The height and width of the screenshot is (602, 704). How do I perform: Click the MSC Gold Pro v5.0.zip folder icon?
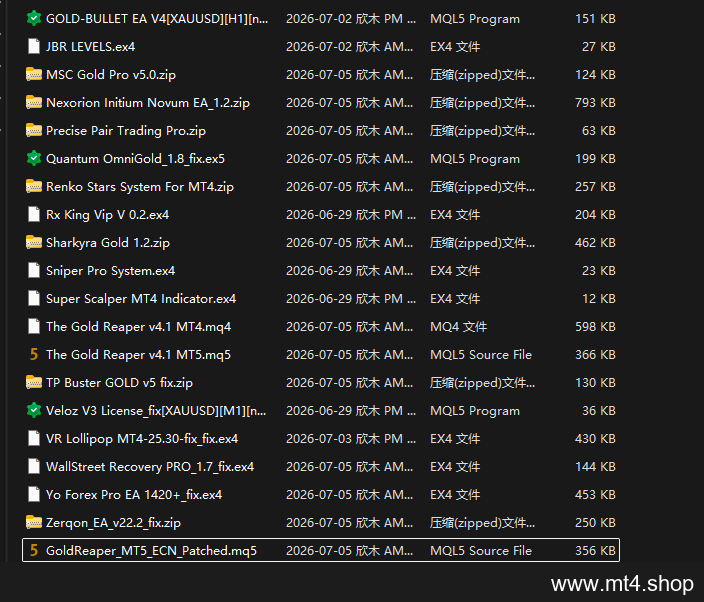34,74
